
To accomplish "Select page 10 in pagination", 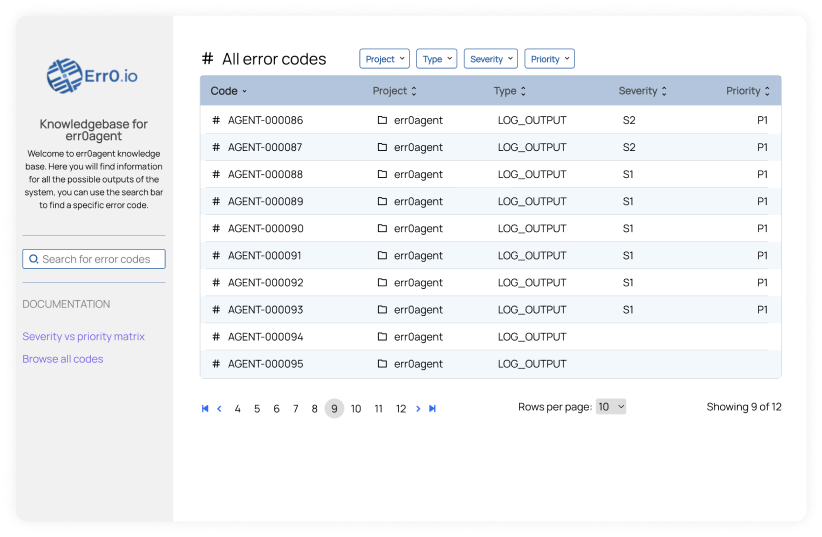I will click(356, 408).
